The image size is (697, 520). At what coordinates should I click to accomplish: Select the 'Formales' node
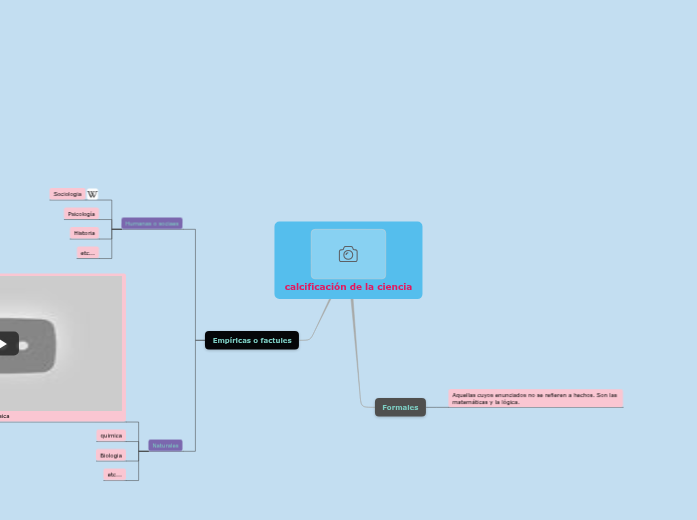coord(400,407)
